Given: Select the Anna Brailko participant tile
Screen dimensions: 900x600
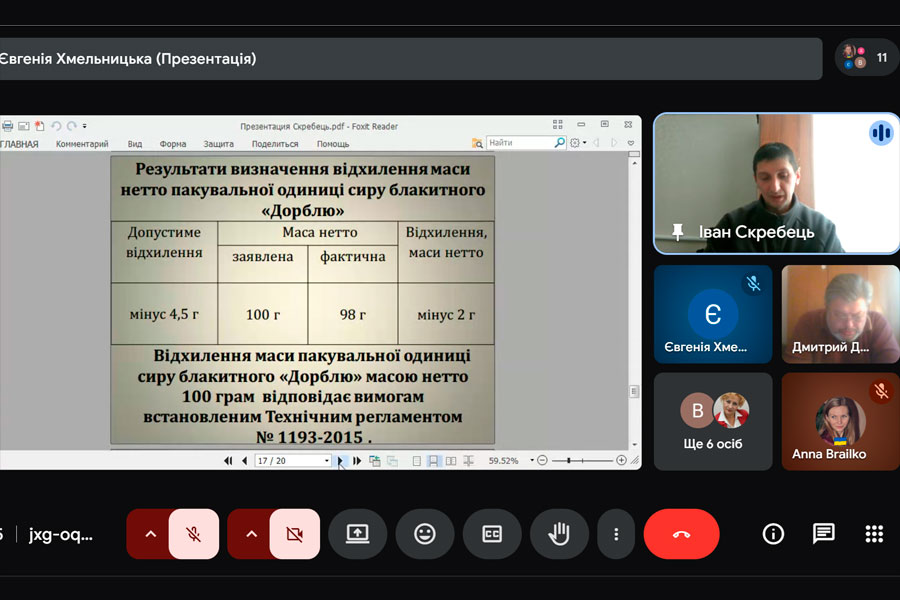Looking at the screenshot, I should click(x=840, y=421).
